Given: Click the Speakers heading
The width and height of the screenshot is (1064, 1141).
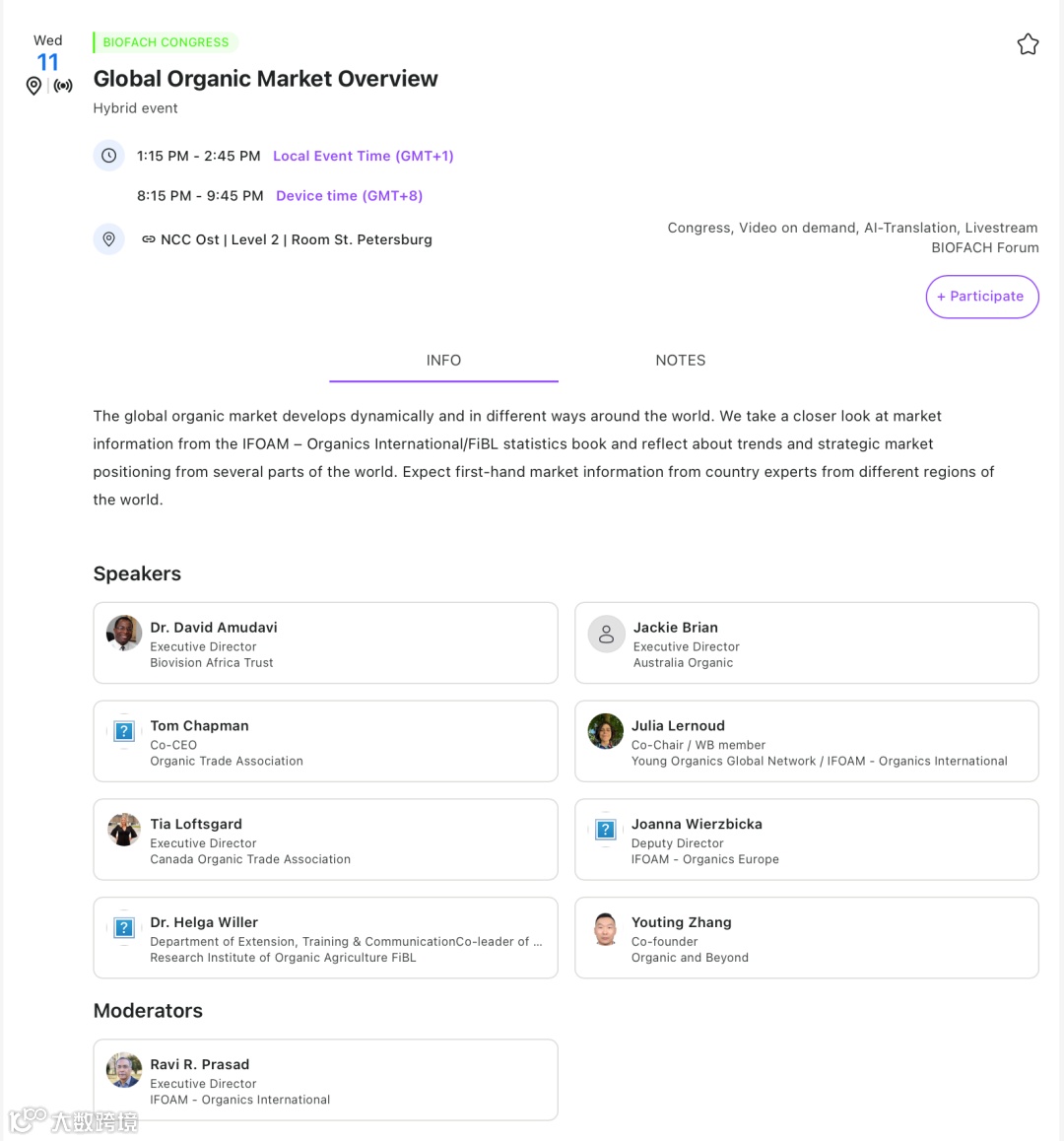Looking at the screenshot, I should tap(137, 573).
